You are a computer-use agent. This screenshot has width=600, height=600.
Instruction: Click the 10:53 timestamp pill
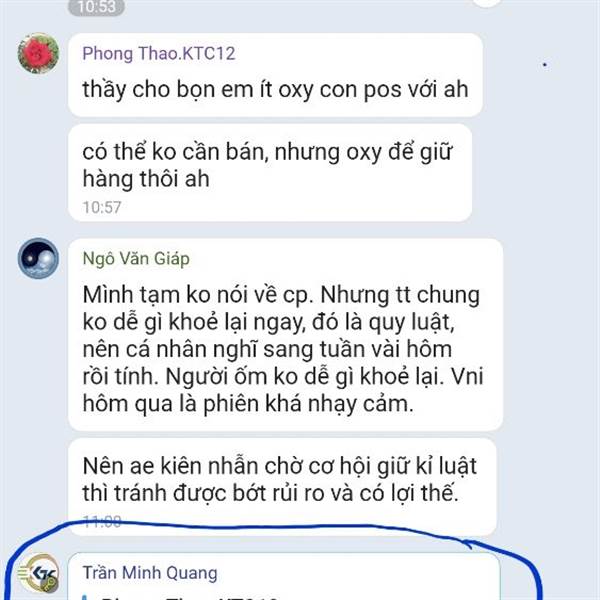point(96,7)
